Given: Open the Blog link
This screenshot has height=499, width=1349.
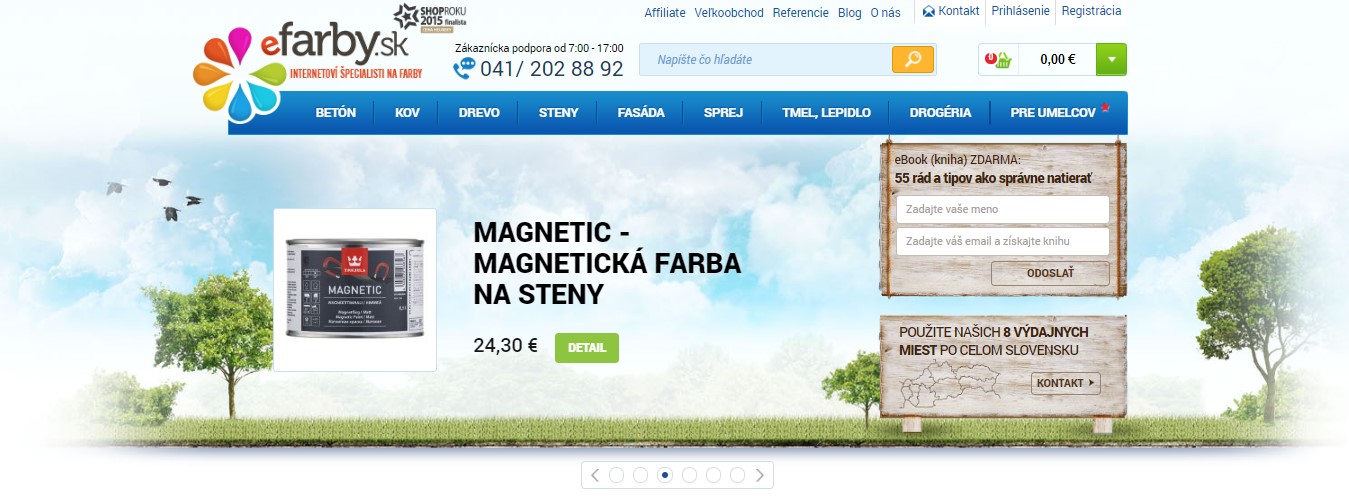Looking at the screenshot, I should [x=849, y=13].
